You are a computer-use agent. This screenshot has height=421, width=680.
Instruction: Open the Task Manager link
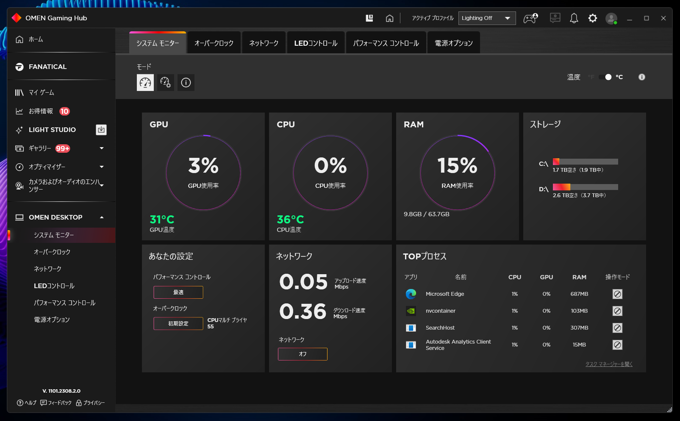[609, 364]
